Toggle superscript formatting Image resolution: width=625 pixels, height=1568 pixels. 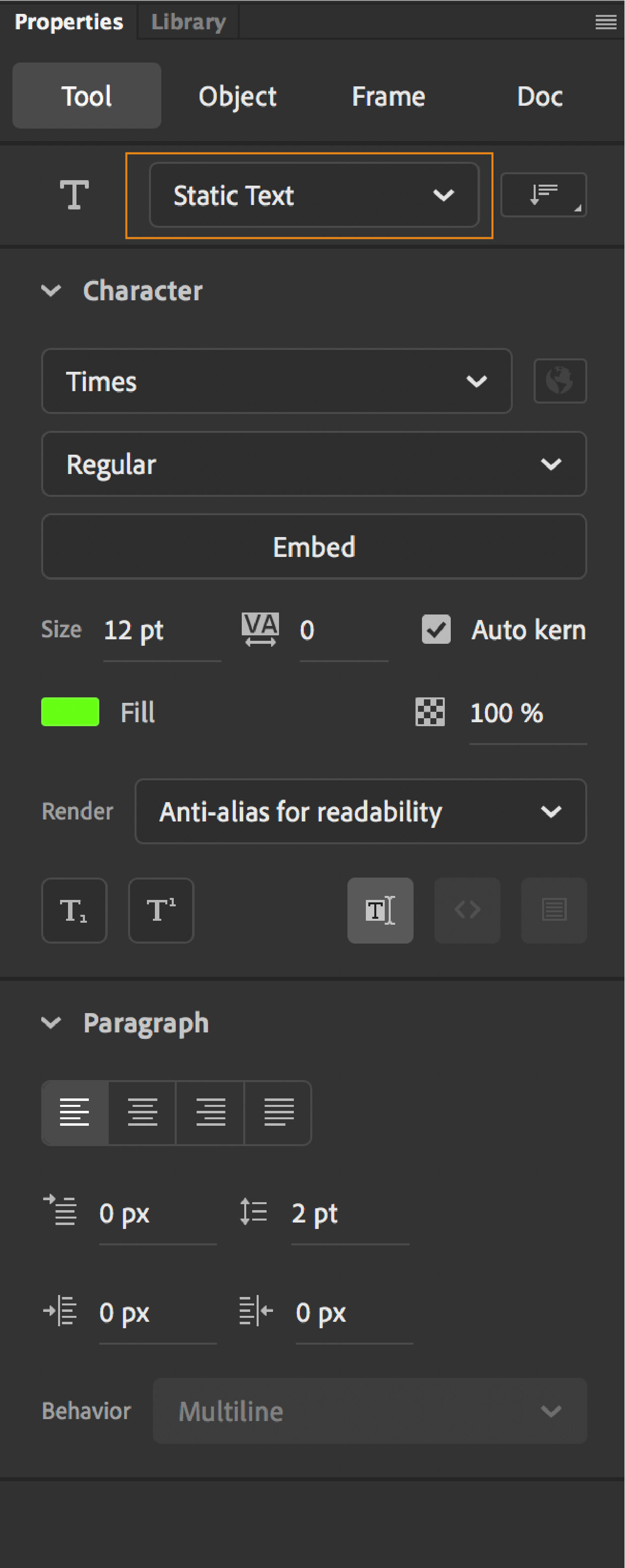[x=161, y=910]
